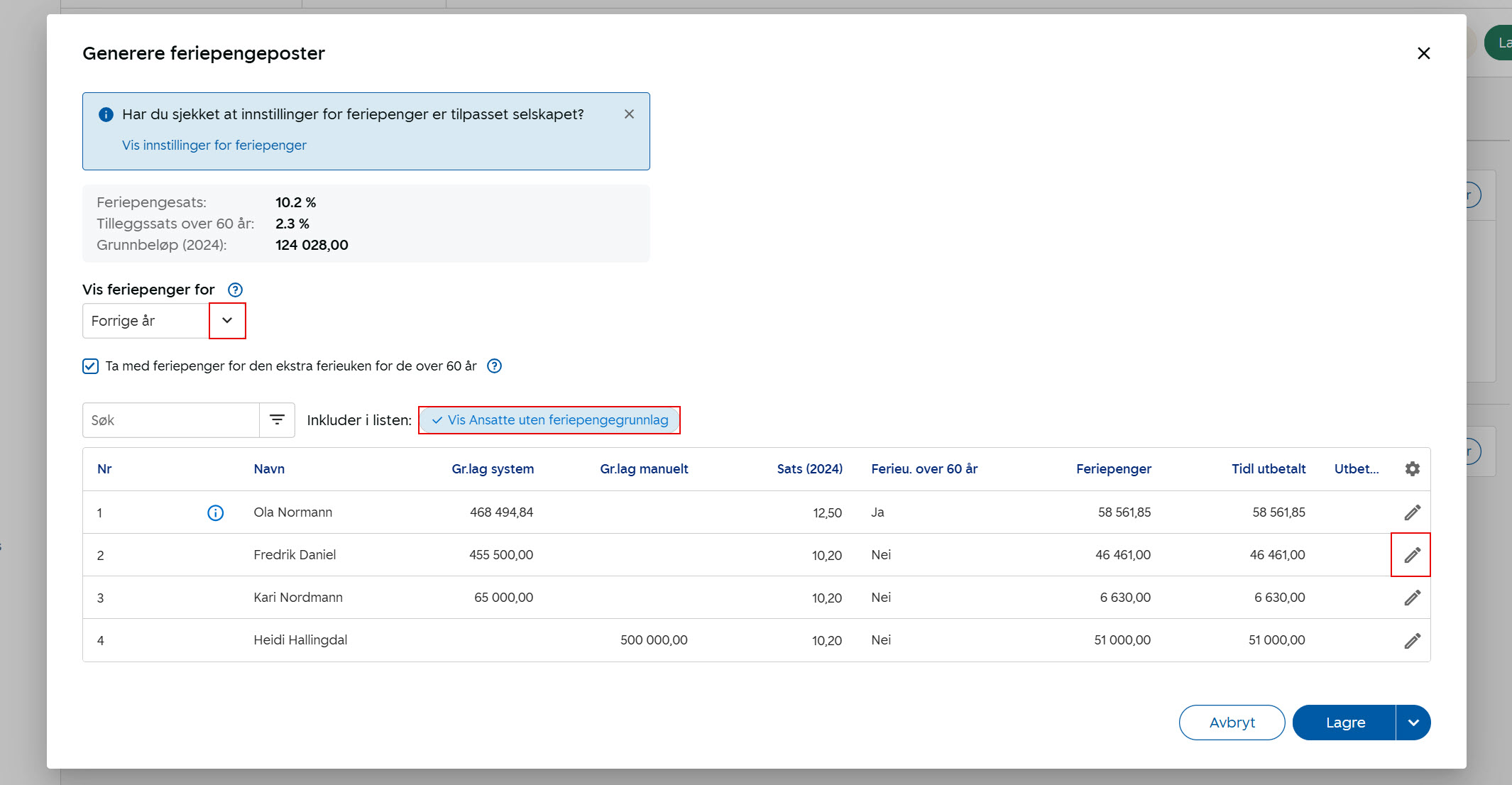Sort by Feriepenger column header

[1113, 469]
